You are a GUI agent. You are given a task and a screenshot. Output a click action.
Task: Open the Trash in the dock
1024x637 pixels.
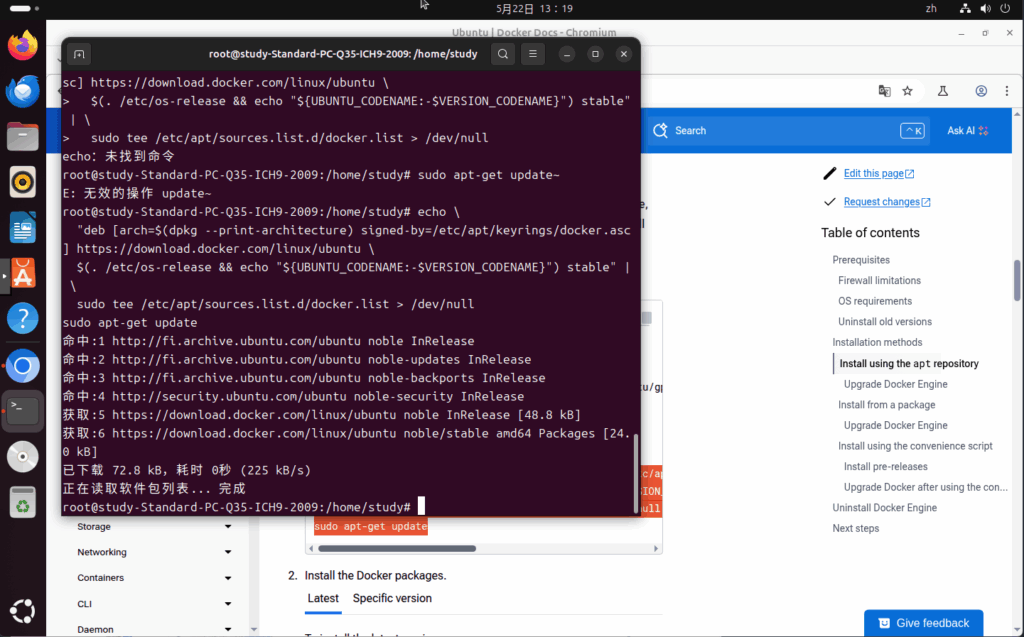[23, 502]
